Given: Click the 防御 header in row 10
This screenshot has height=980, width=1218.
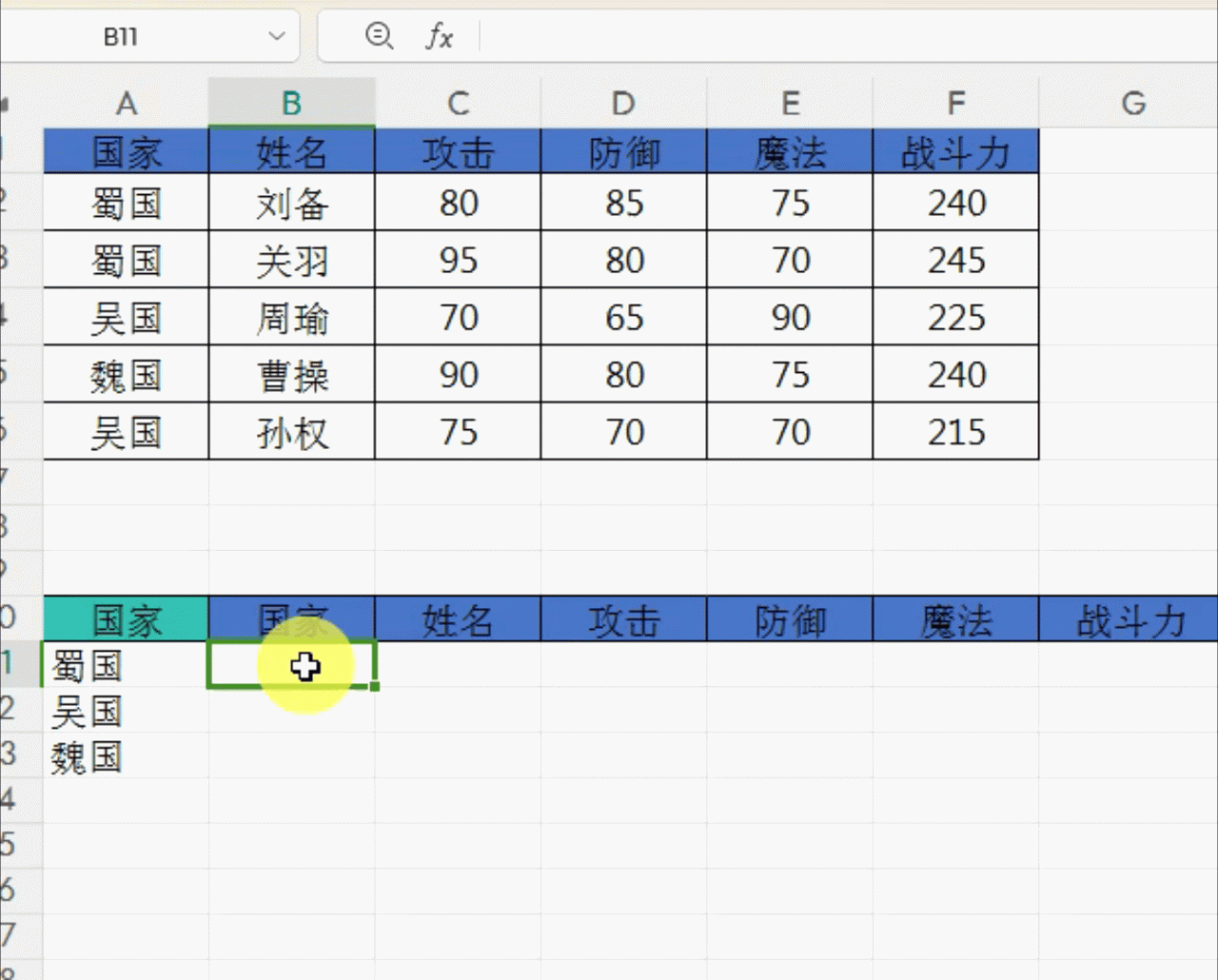Looking at the screenshot, I should [790, 619].
